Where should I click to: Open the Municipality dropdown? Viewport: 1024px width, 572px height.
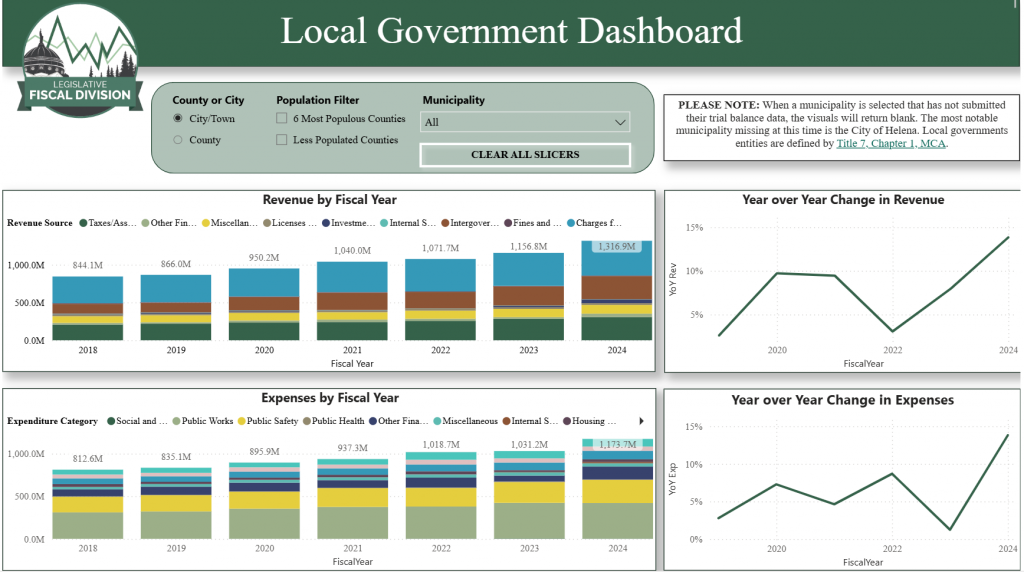[525, 122]
